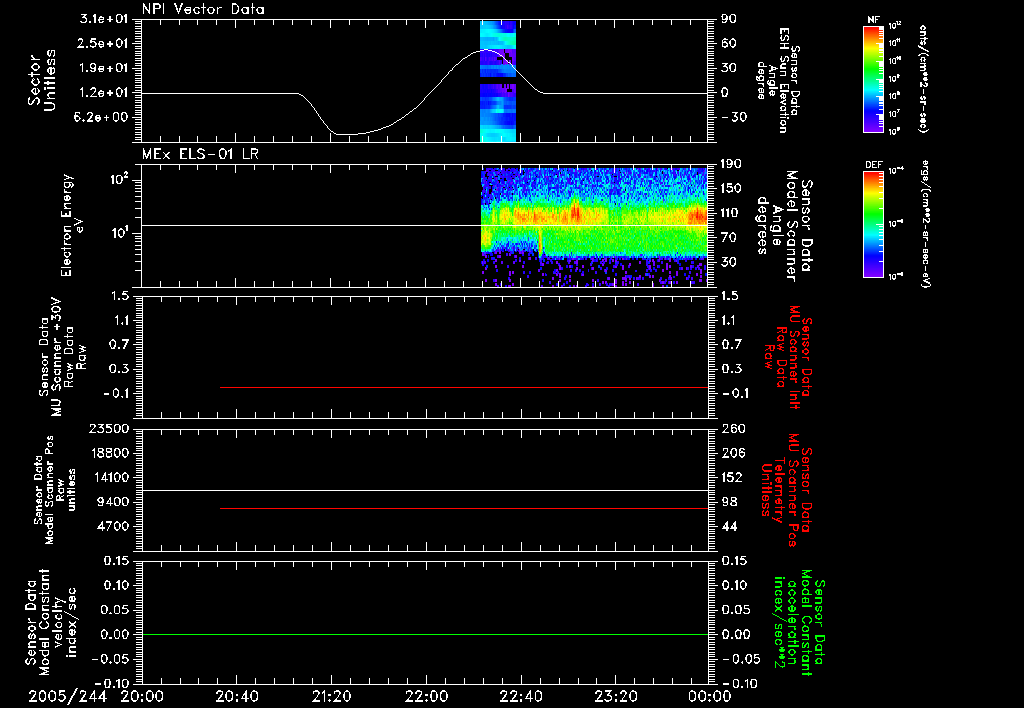Click the 'ergs/(cm**2-sr-sec-eV)' units label

tap(925, 223)
